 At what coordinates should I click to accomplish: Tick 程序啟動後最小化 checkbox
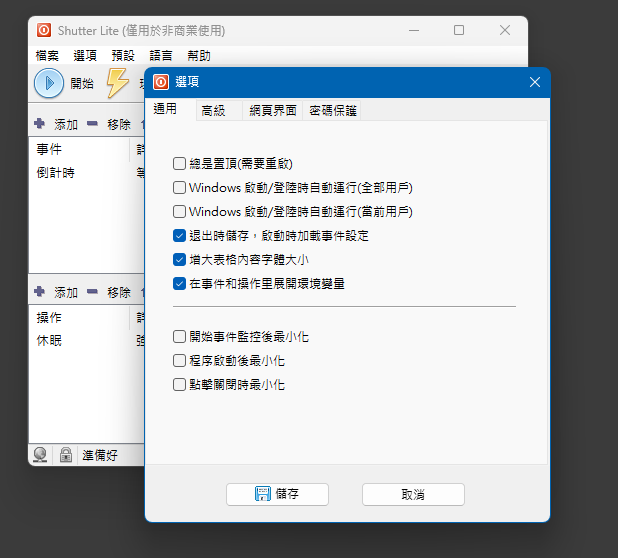click(x=179, y=361)
